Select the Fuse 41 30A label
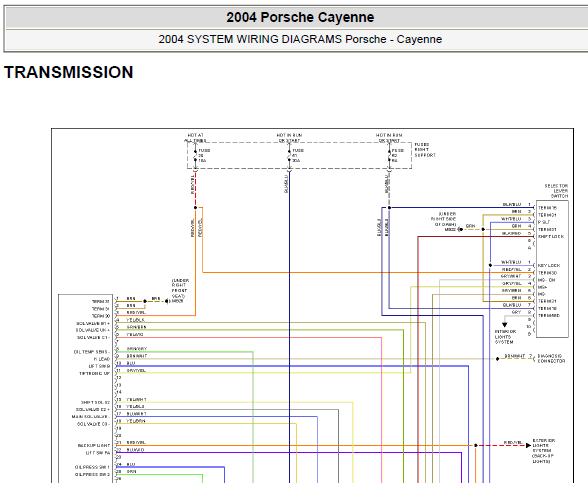Screen dimensions: 588x483 (298, 155)
